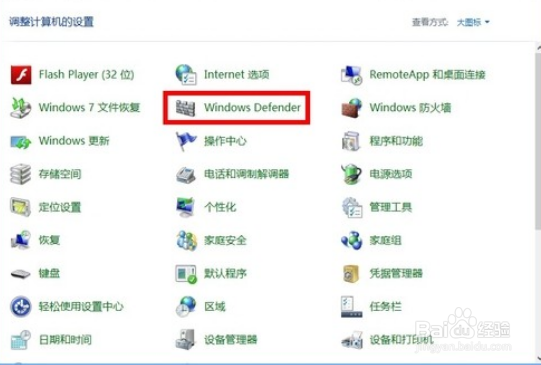
Task: Click the Windows 防火墙 icon
Action: point(351,108)
